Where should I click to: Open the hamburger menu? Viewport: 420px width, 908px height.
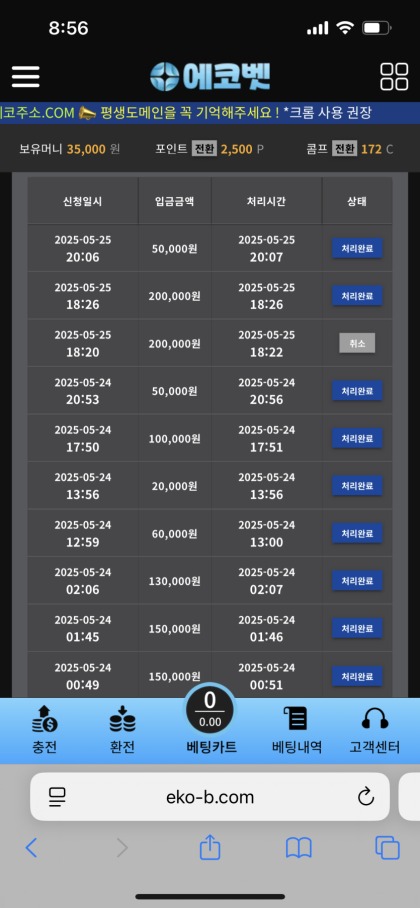[x=25, y=76]
